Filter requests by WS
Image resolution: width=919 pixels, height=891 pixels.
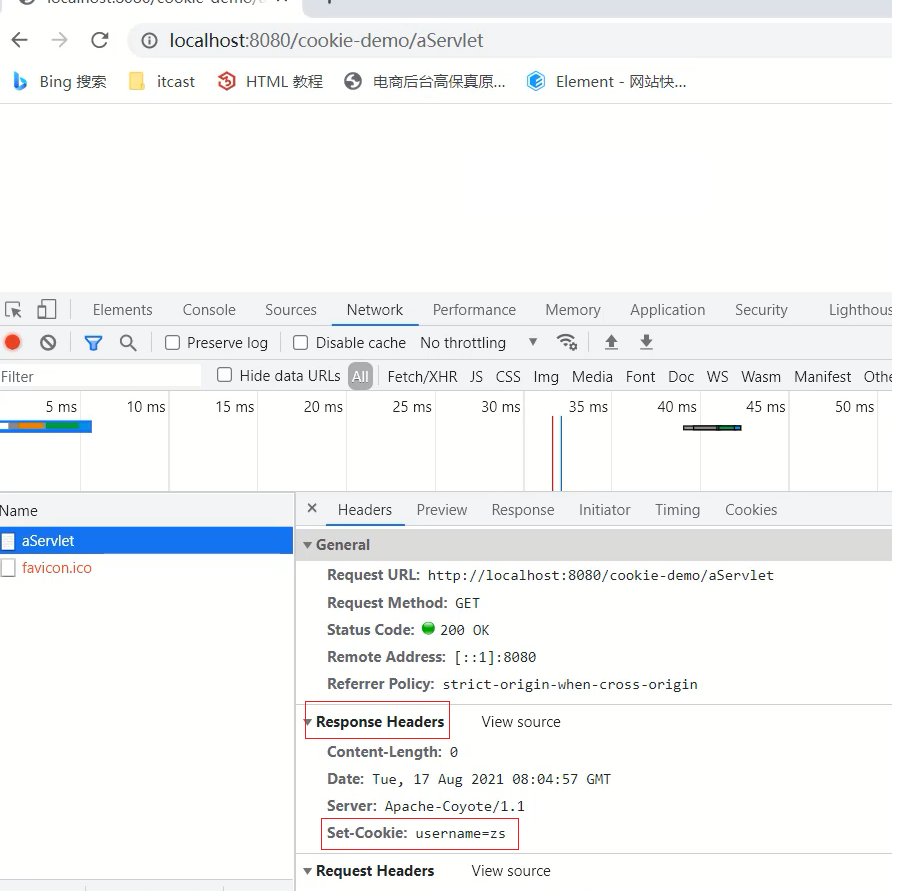pos(717,376)
